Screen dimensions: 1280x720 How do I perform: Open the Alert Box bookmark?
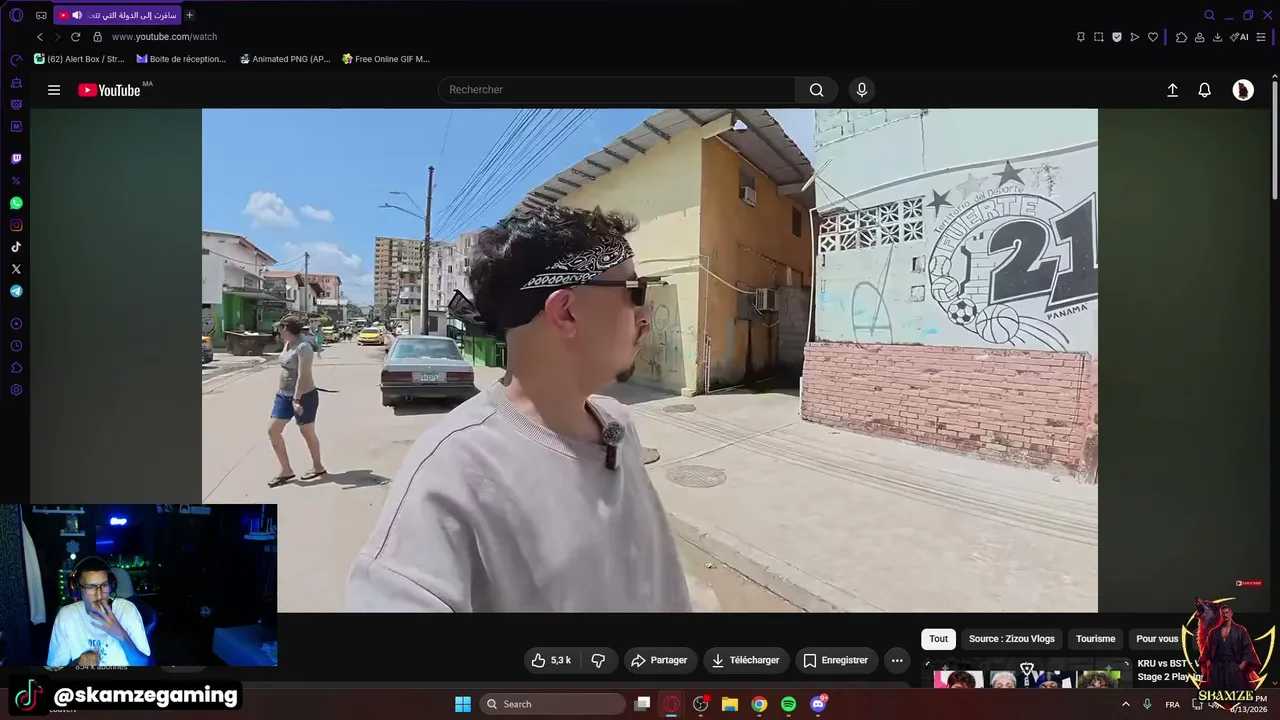(x=79, y=59)
